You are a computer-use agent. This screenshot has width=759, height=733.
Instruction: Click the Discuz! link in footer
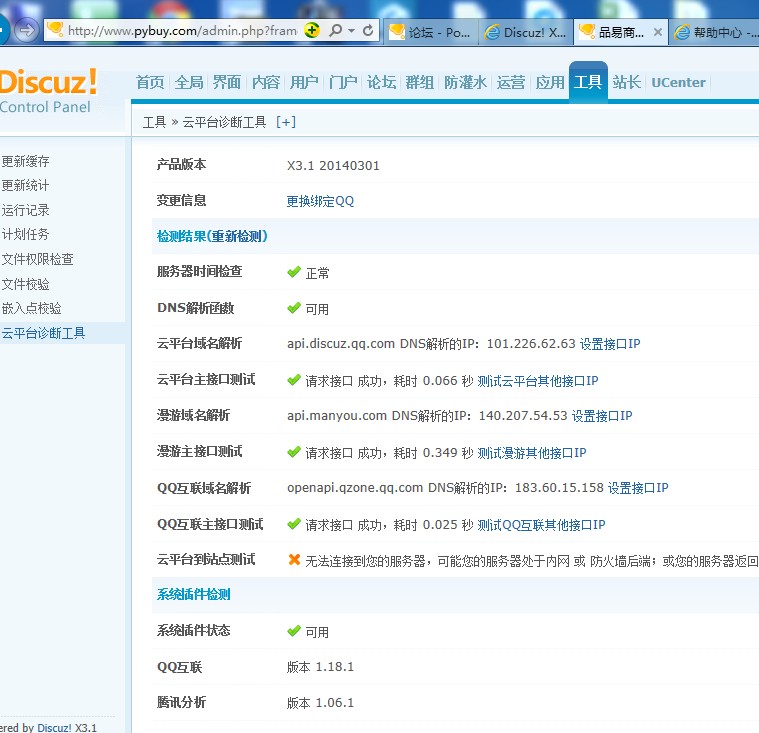tap(54, 727)
